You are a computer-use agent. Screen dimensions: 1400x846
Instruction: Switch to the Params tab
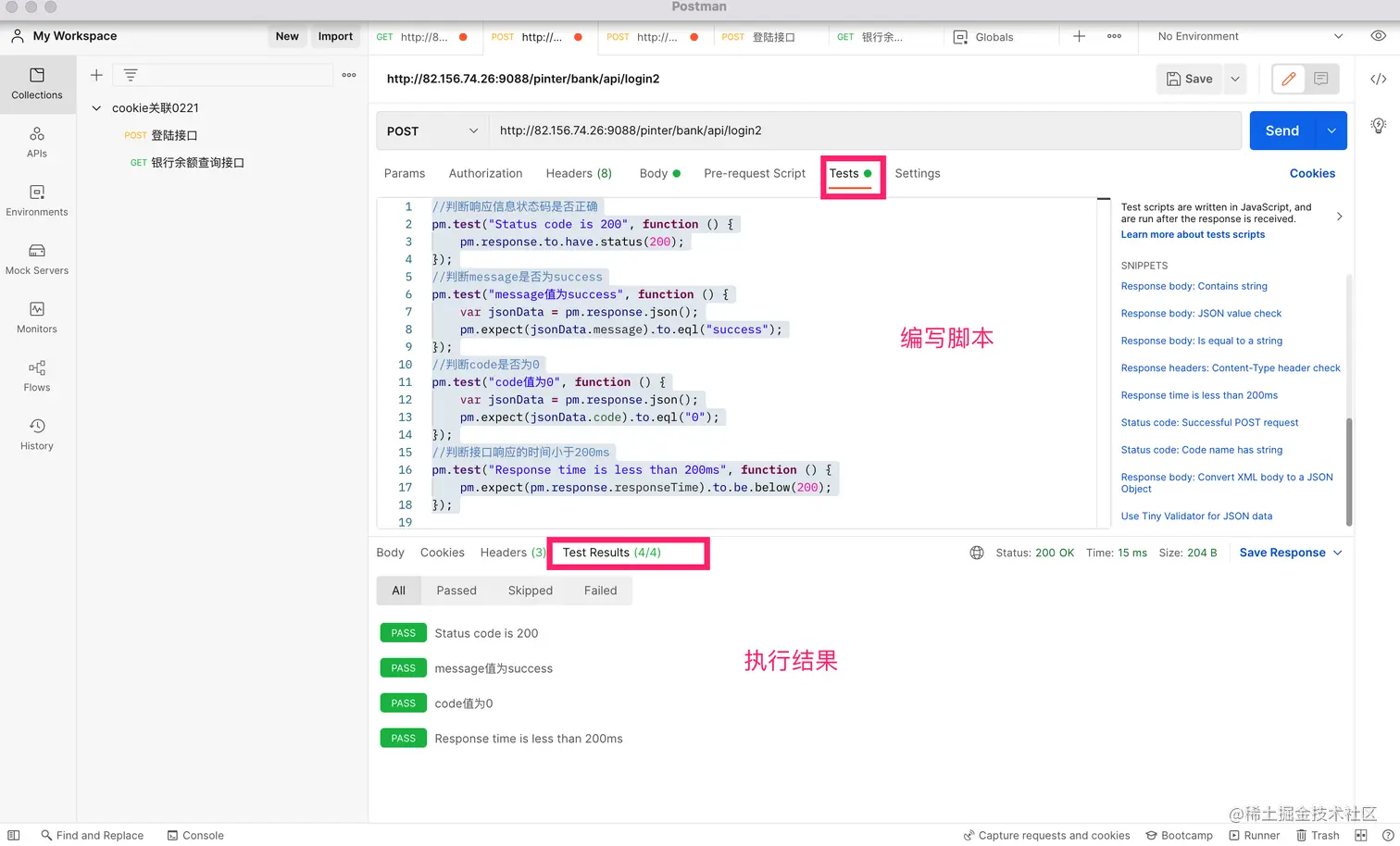(405, 173)
